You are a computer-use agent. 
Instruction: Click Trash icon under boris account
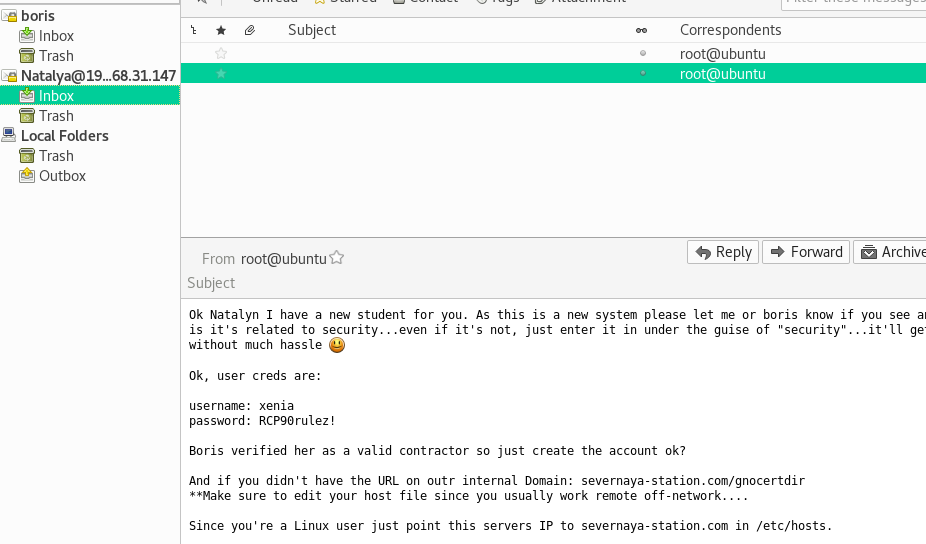pos(28,56)
